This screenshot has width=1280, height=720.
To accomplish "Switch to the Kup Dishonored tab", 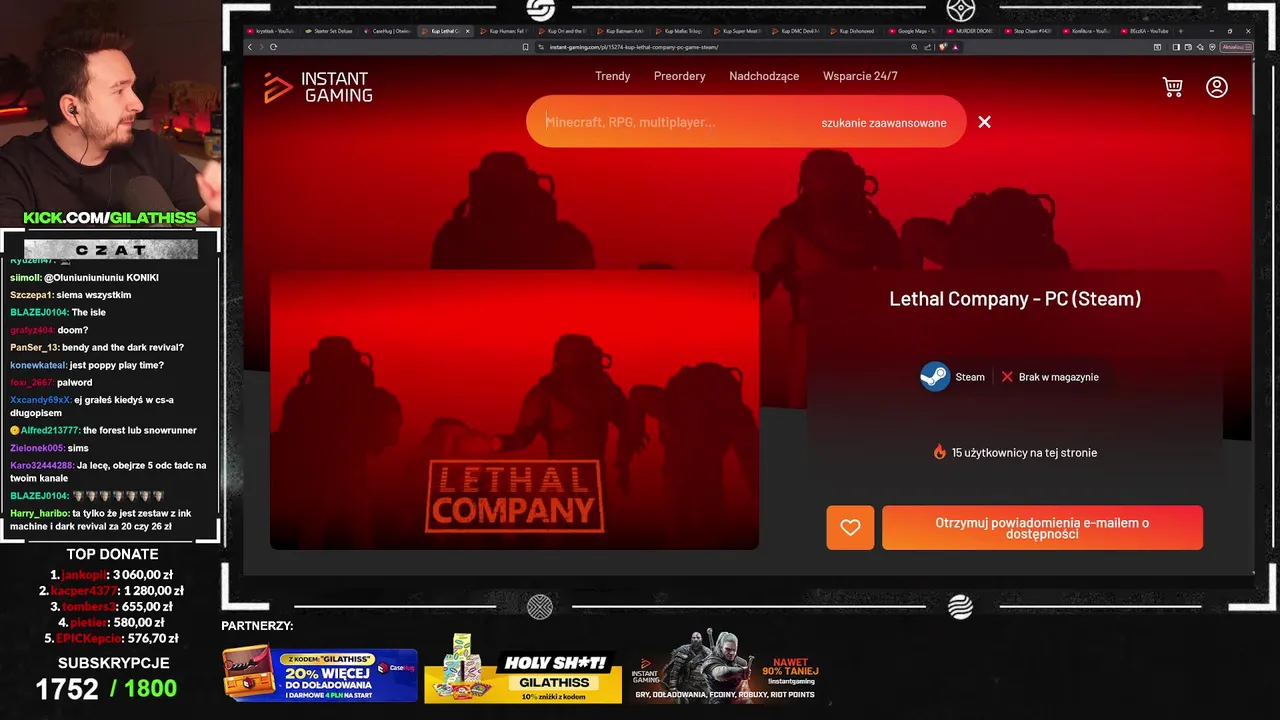I will click(x=853, y=31).
